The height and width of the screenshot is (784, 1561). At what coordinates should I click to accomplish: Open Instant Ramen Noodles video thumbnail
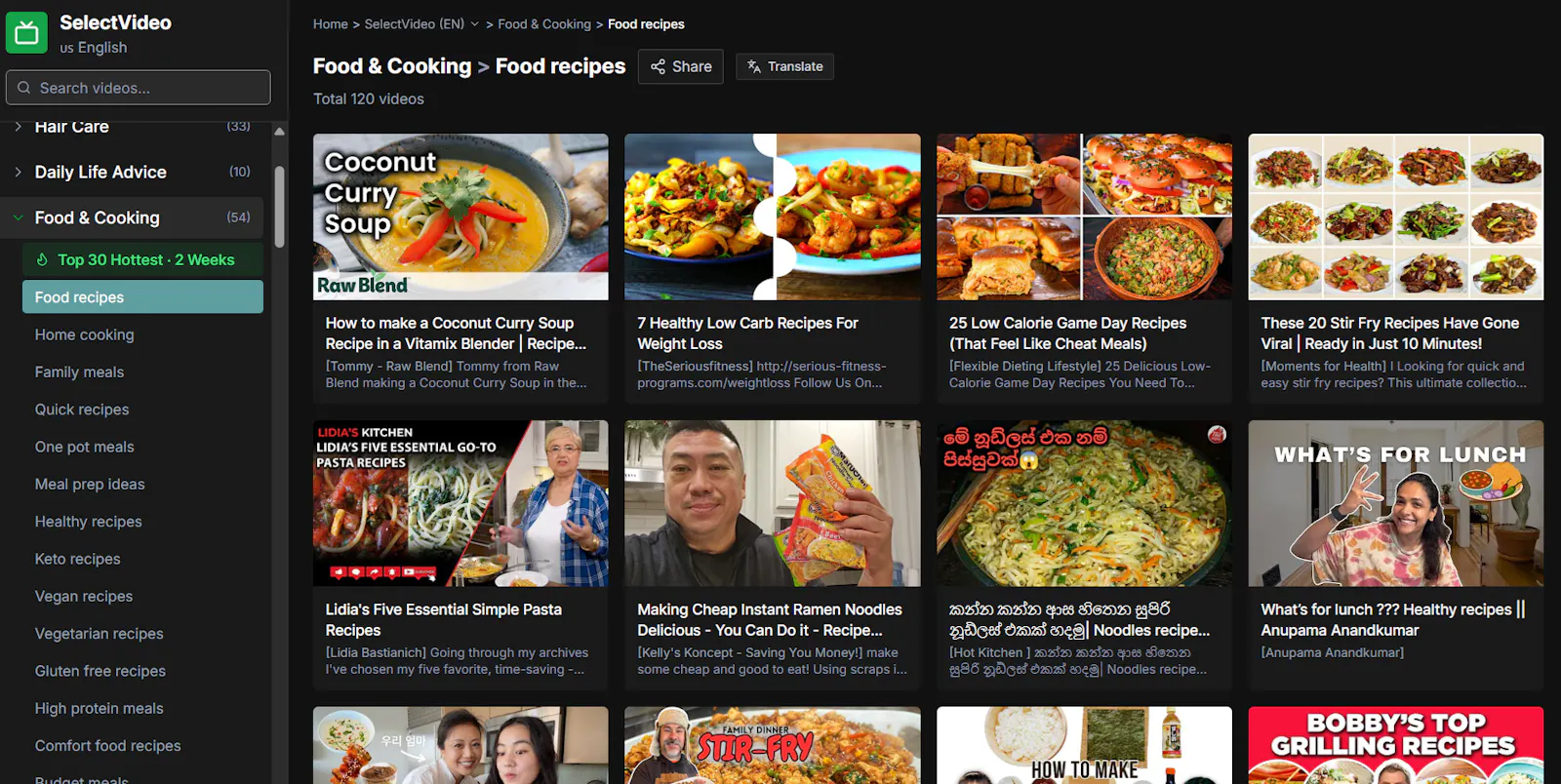pos(773,503)
